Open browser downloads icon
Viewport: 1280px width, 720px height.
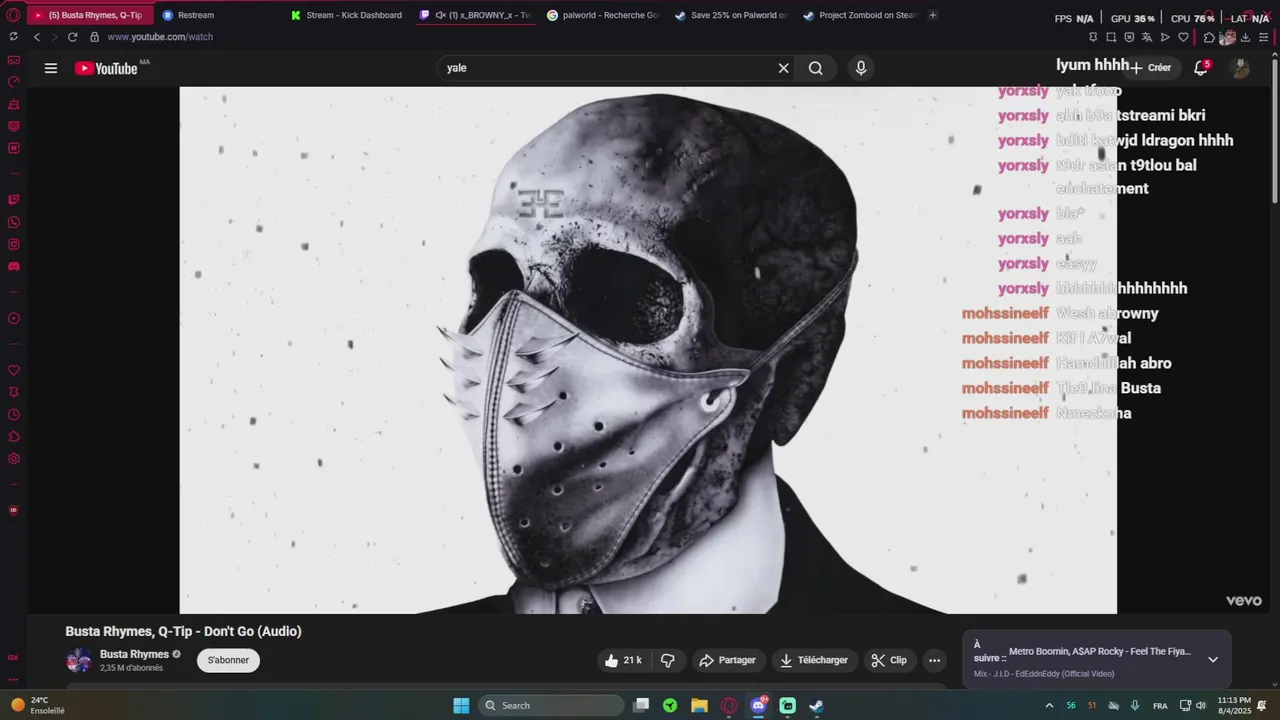1245,37
